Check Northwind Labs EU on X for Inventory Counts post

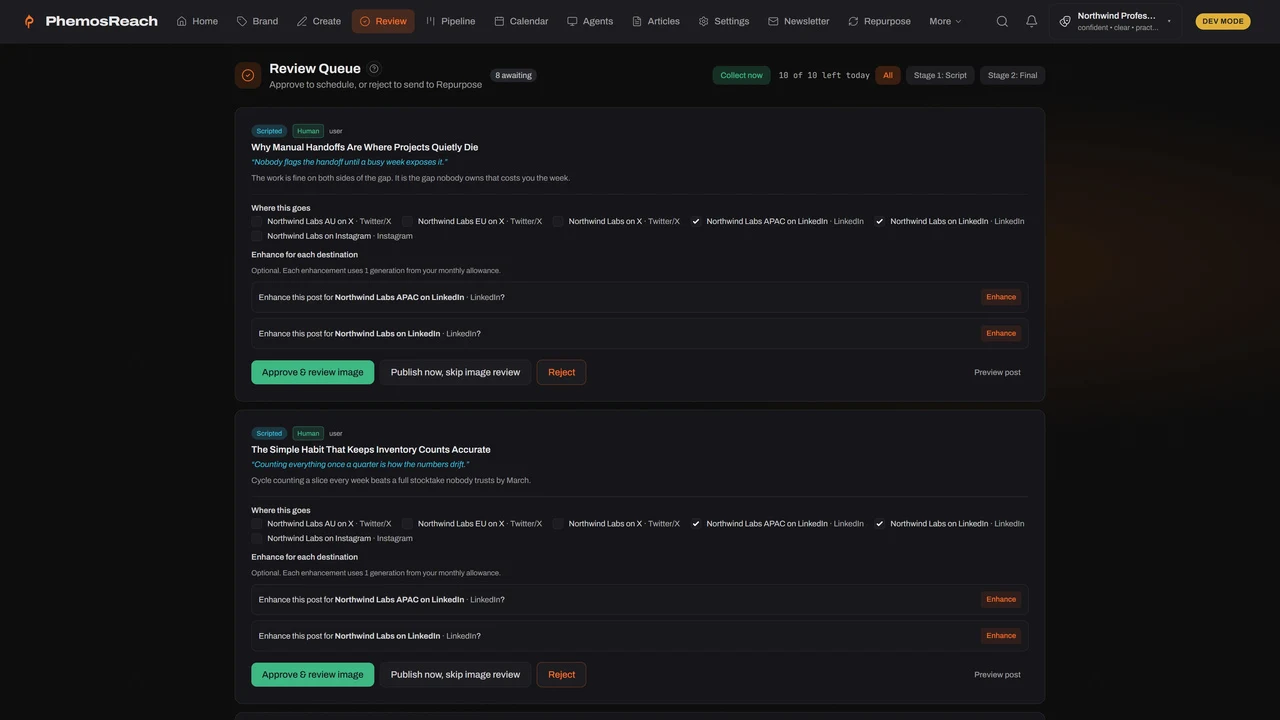[407, 524]
